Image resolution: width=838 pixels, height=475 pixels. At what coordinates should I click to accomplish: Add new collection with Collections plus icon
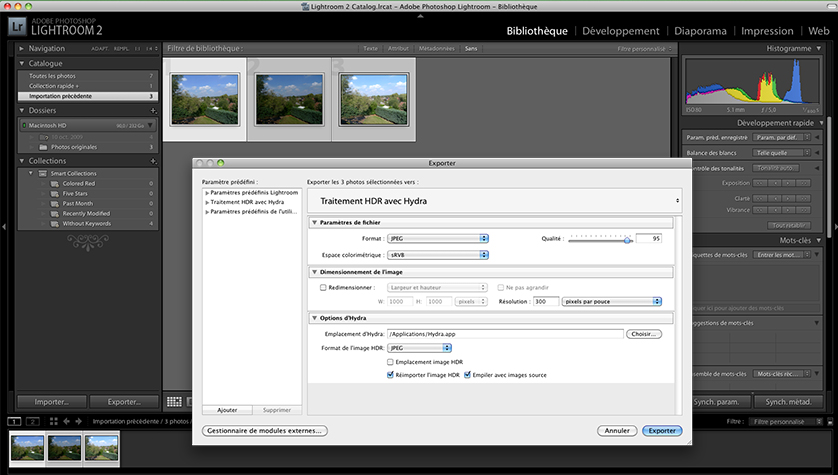pyautogui.click(x=153, y=161)
